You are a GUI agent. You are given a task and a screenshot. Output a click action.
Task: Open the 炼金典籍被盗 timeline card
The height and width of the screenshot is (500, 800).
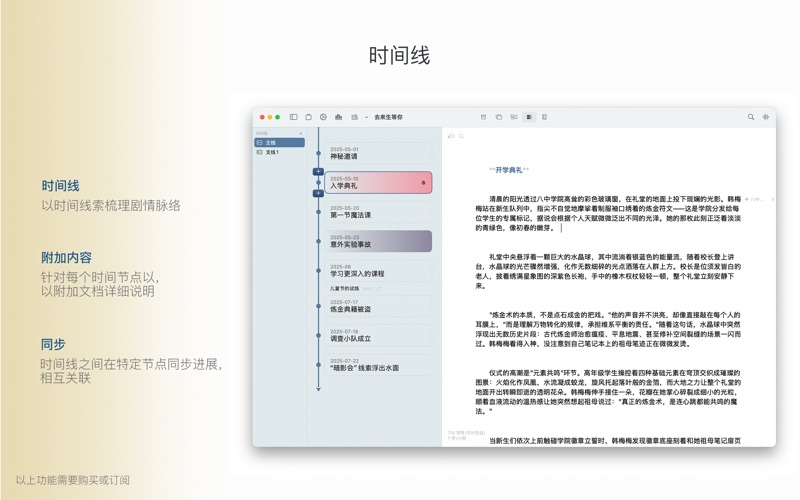pos(378,306)
